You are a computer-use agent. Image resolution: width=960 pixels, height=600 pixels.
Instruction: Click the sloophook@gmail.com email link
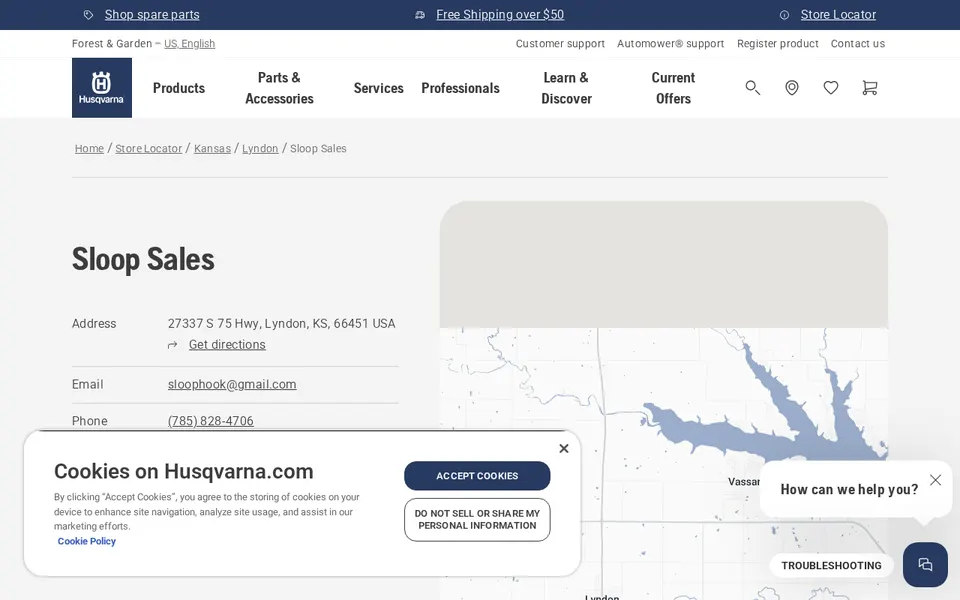click(x=232, y=384)
